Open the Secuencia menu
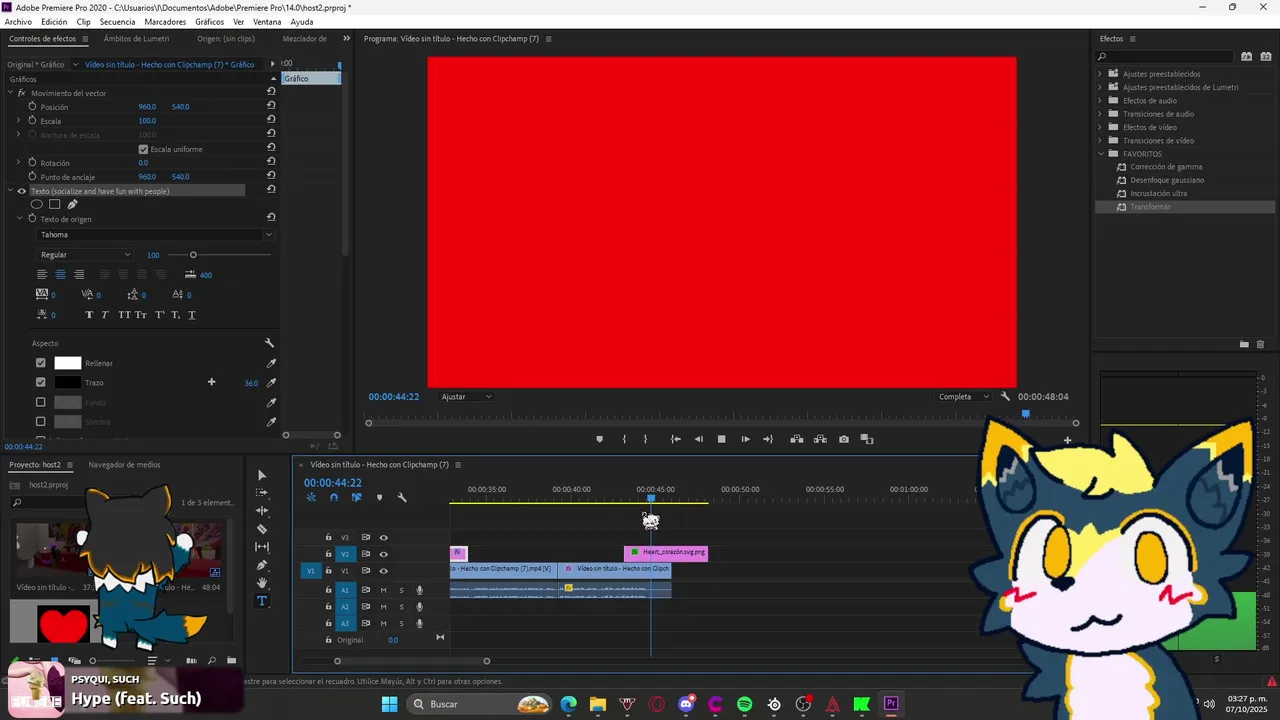Viewport: 1280px width, 720px height. 117,21
